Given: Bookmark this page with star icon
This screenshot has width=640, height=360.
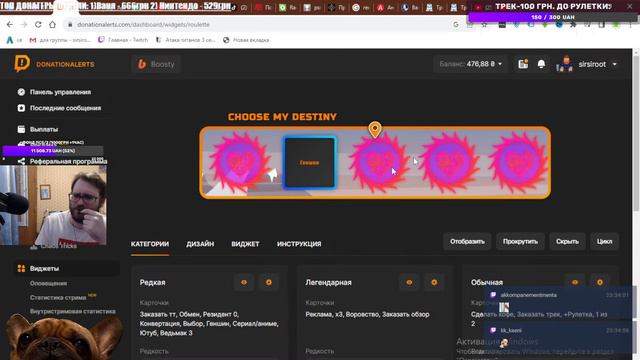Looking at the screenshot, I should coord(484,24).
